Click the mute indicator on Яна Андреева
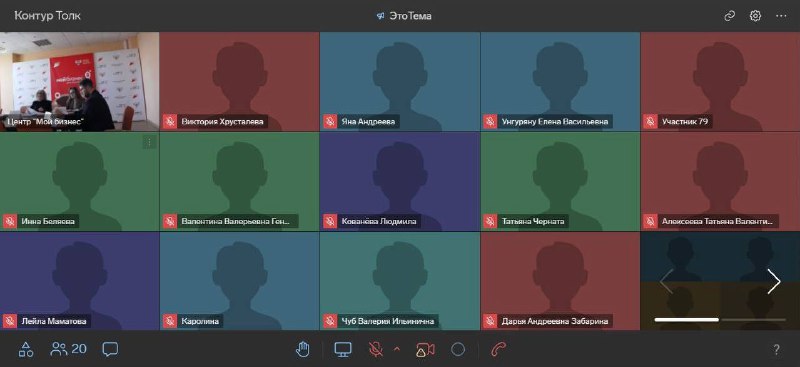This screenshot has width=800, height=367. [330, 121]
